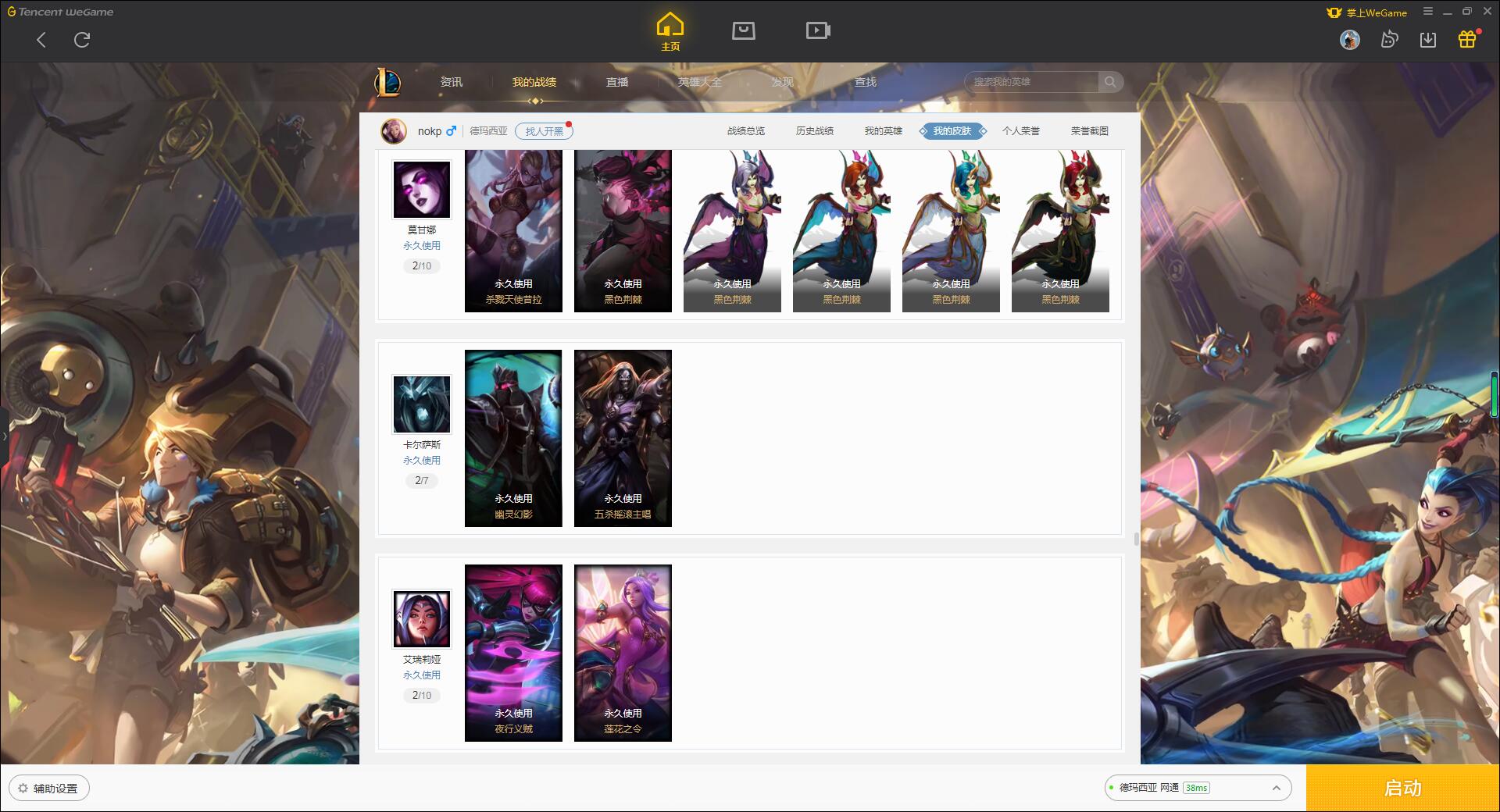
Task: Select the 个人荣誉 sub-tab
Action: [x=1021, y=131]
